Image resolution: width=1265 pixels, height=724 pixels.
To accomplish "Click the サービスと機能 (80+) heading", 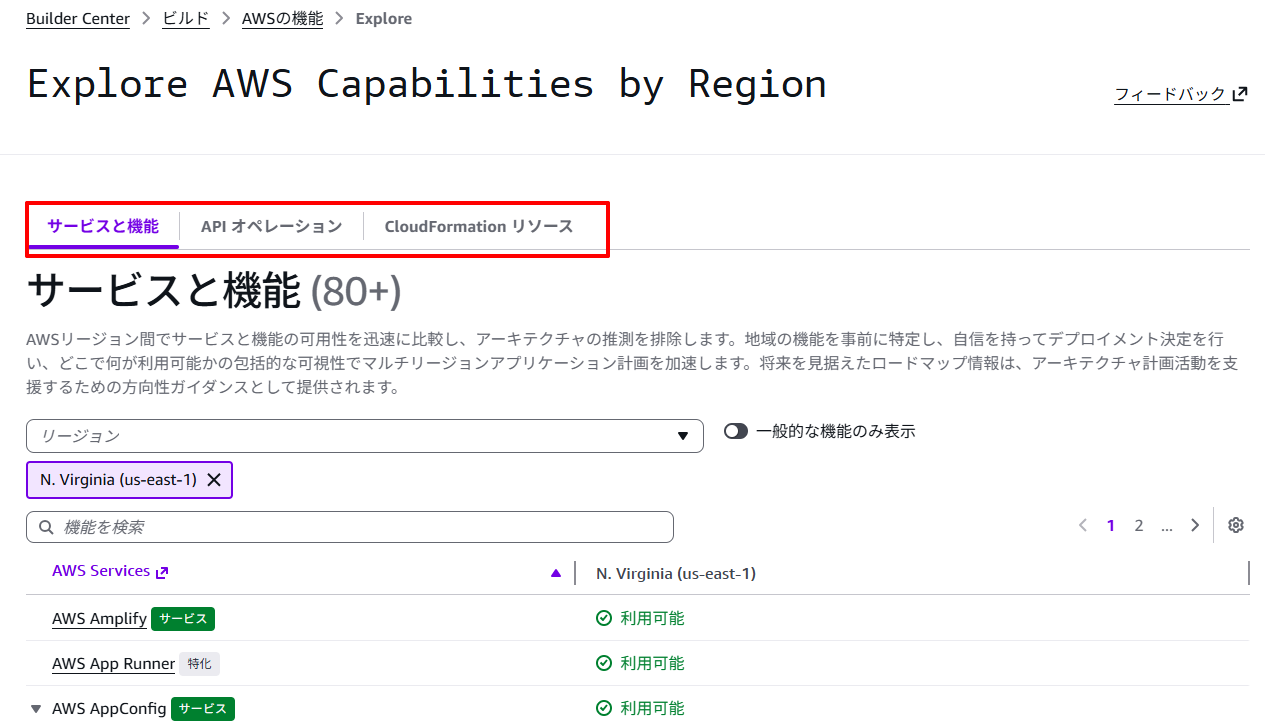I will (214, 291).
